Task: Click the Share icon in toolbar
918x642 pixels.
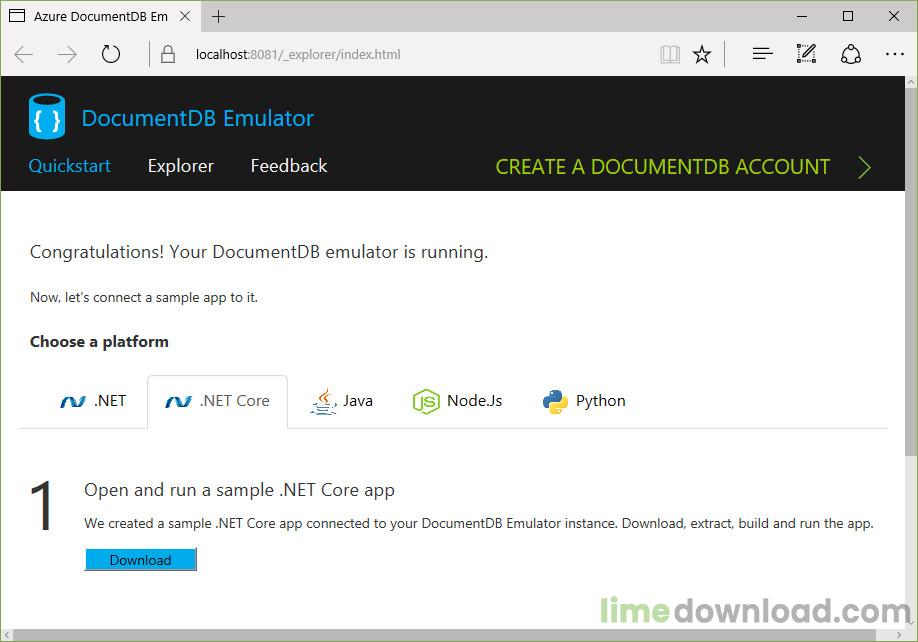Action: 850,55
